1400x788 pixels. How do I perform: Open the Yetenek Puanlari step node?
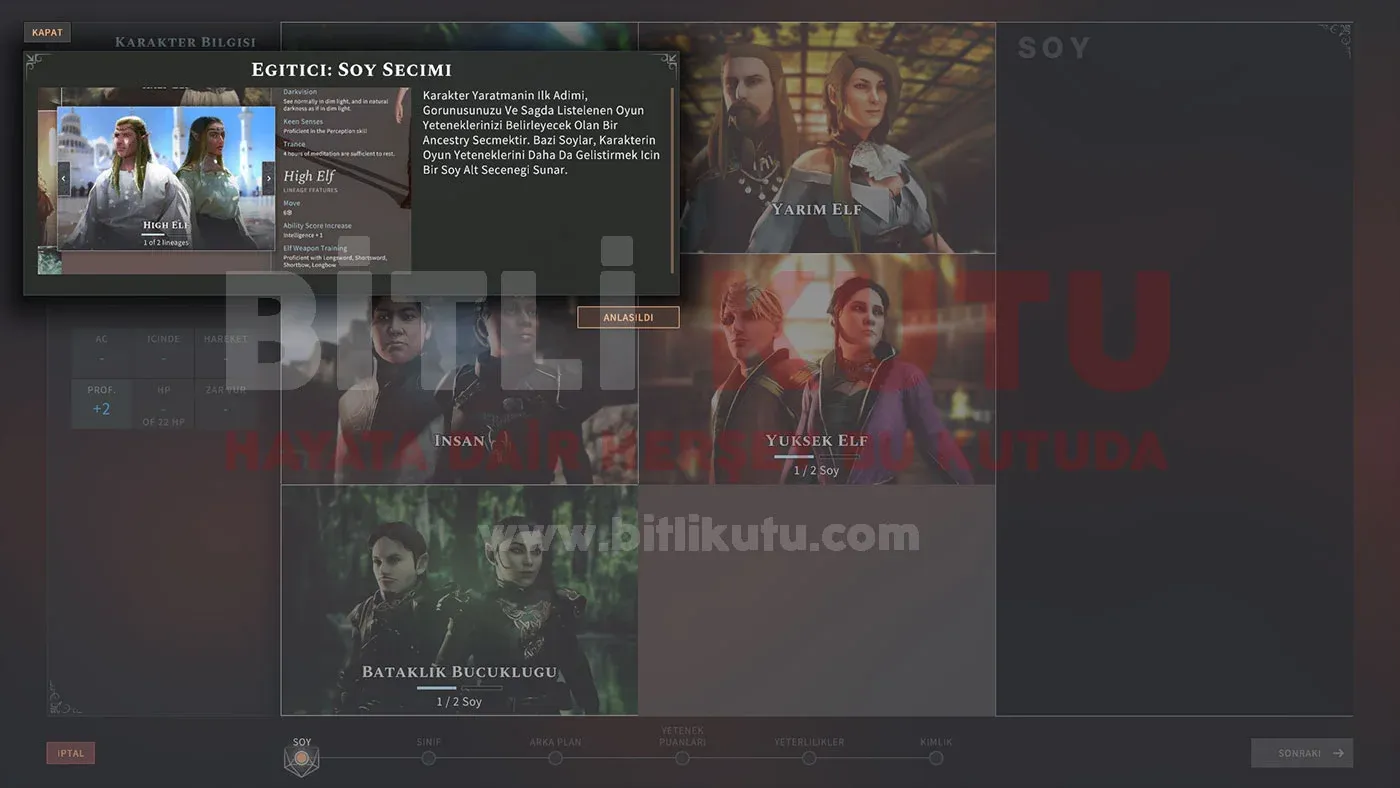pyautogui.click(x=682, y=758)
